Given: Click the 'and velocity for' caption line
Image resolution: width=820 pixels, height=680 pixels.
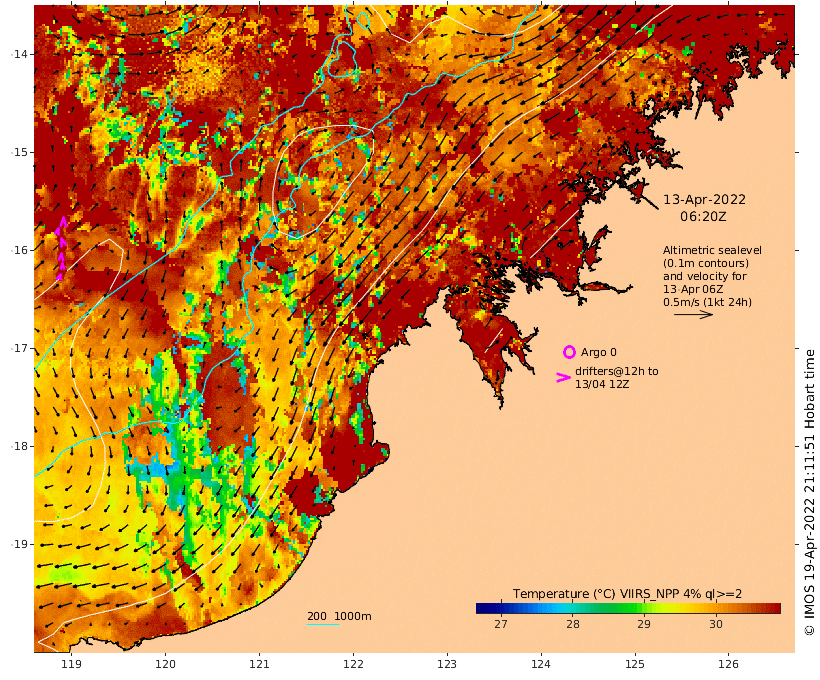Looking at the screenshot, I should coord(704,276).
